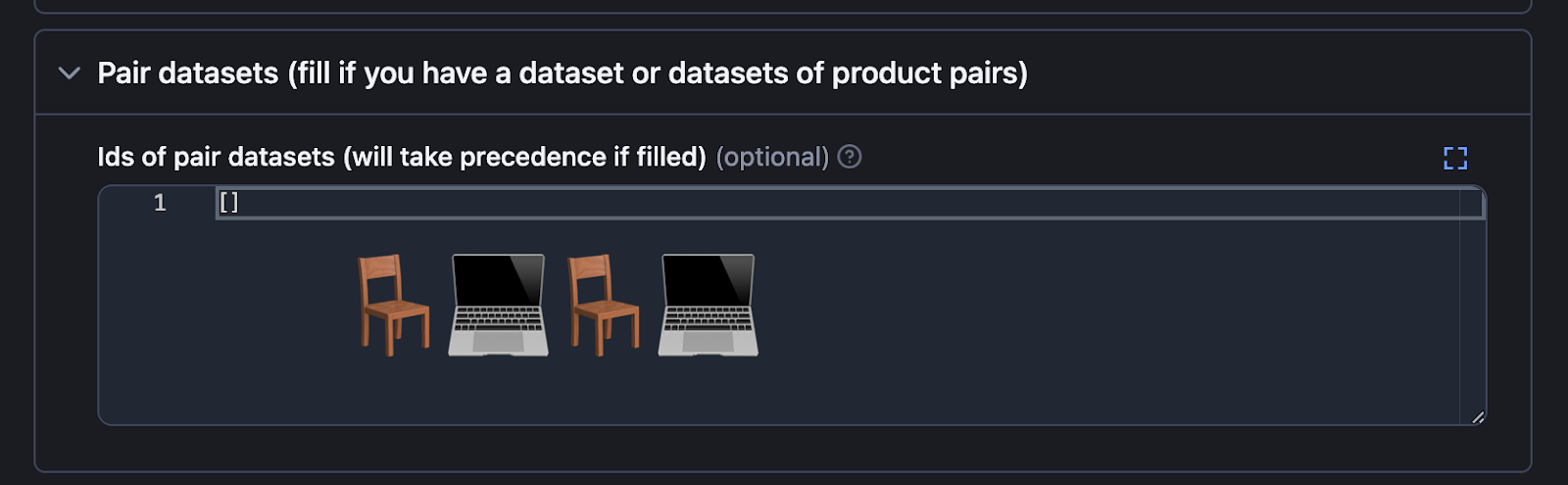Viewport: 1568px width, 485px height.
Task: Click the collapsed panel edge above Pair datasets
Action: [x=782, y=8]
